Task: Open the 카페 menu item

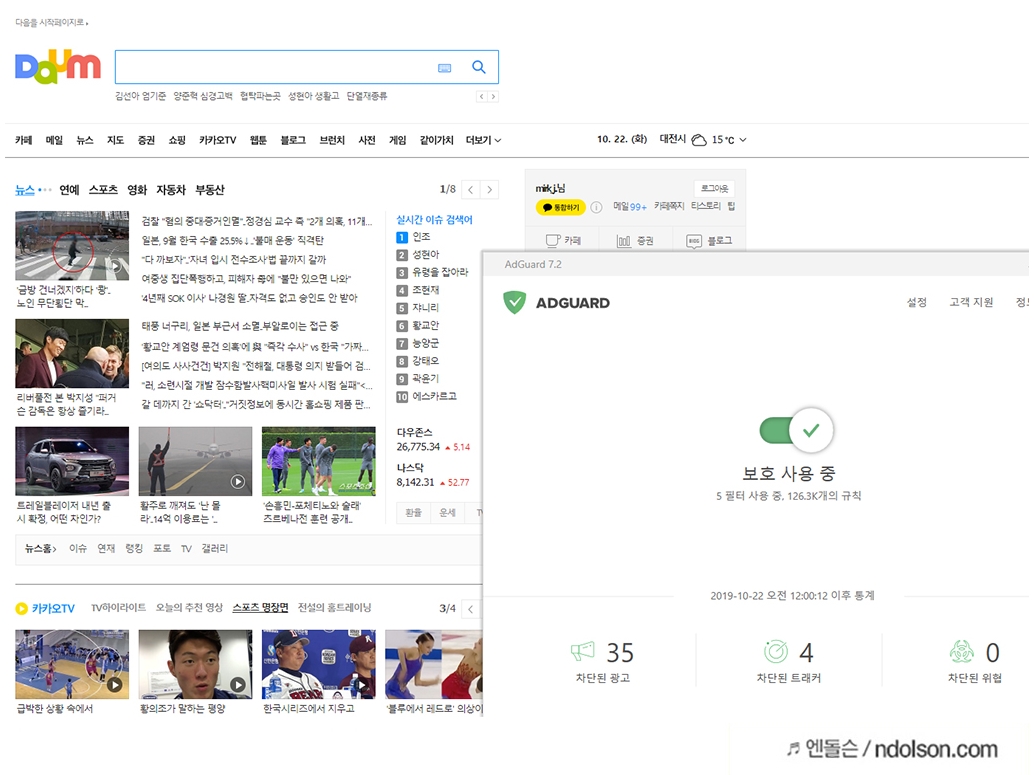Action: pos(24,140)
